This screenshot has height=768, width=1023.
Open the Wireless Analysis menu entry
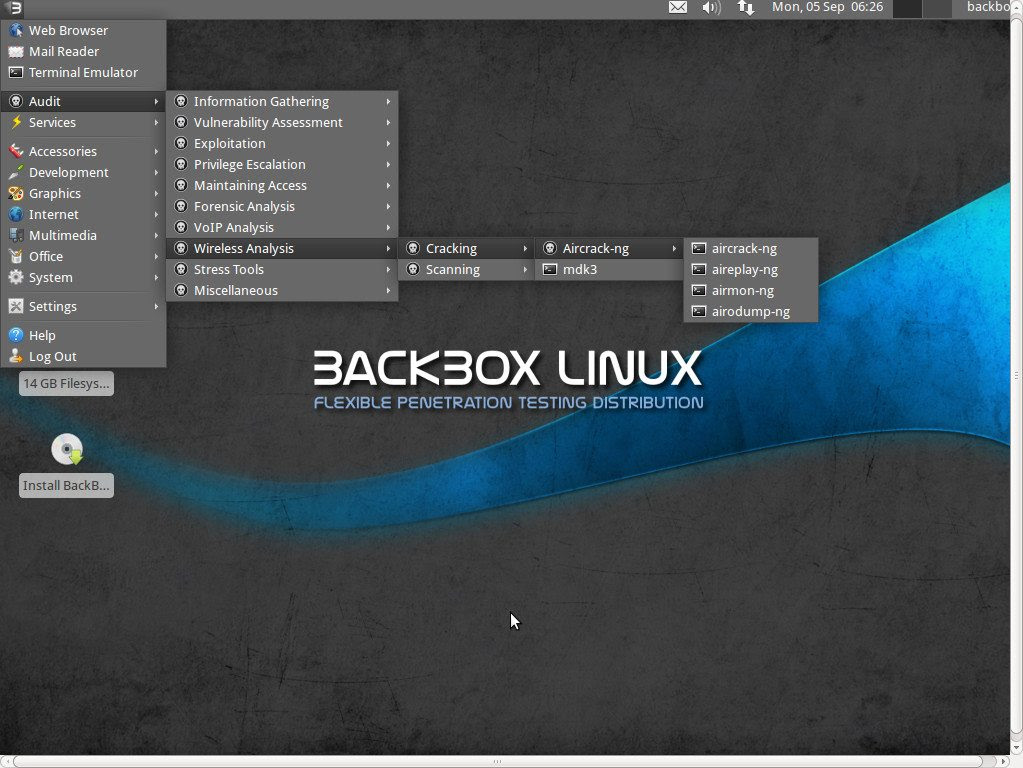[x=282, y=249]
